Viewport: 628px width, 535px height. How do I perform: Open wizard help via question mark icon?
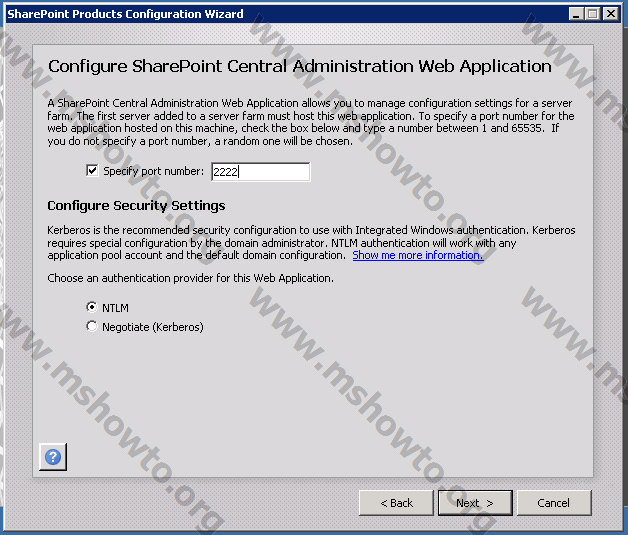click(x=53, y=457)
